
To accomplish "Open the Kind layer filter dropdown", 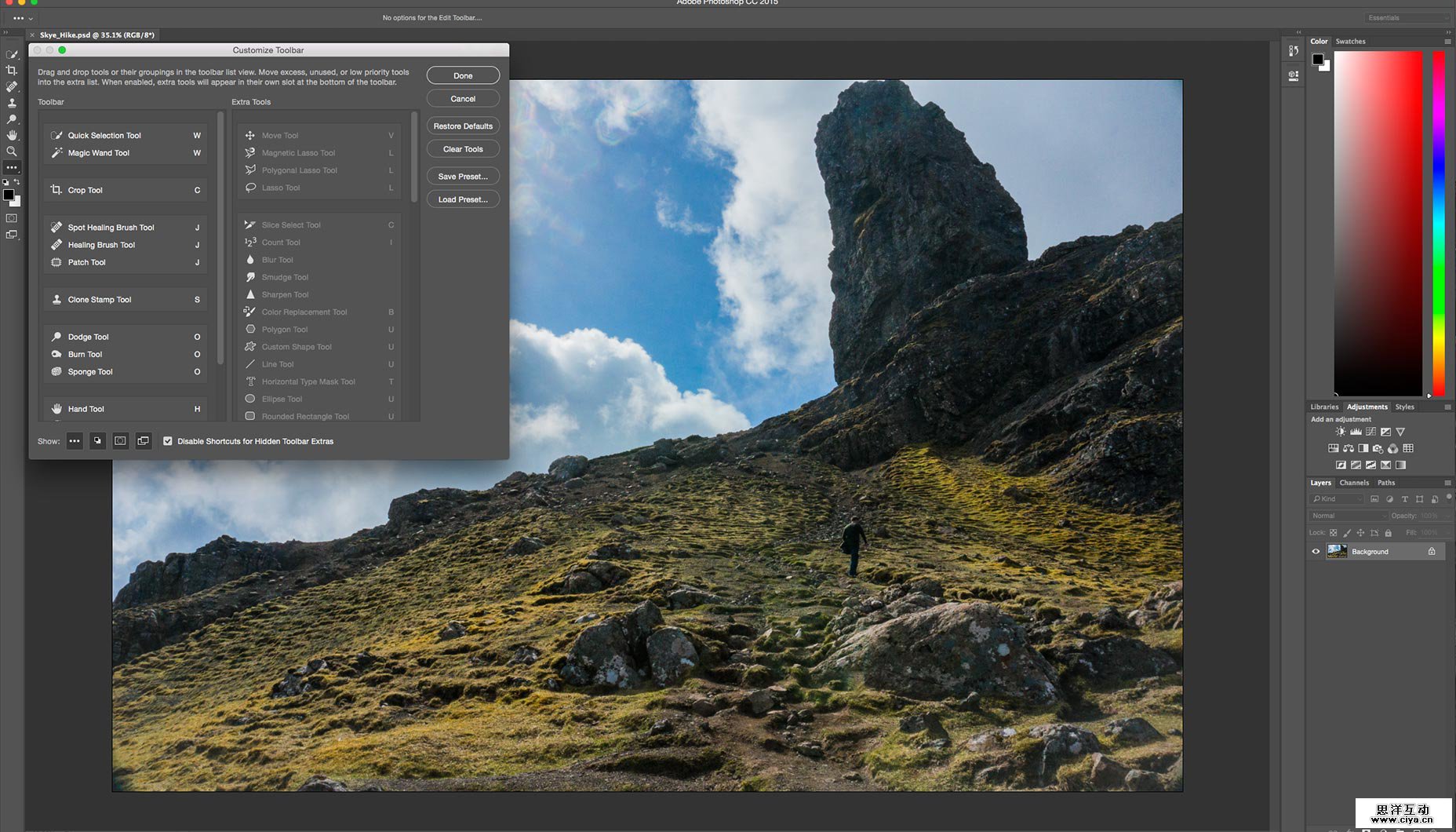I will point(1338,499).
